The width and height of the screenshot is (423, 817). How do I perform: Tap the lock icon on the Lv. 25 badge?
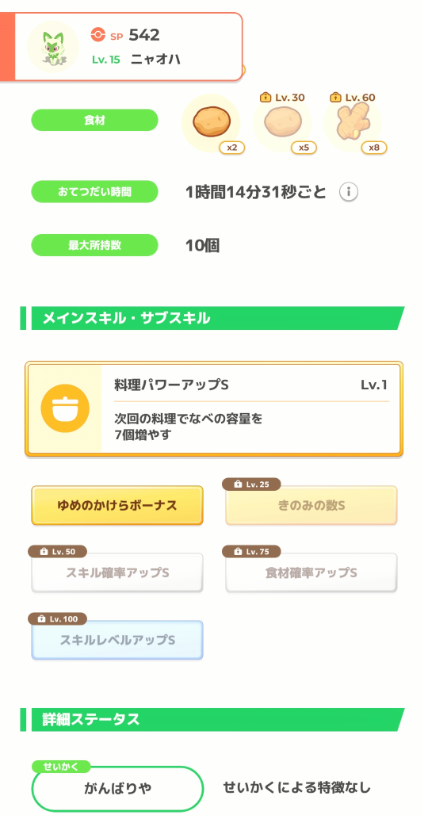(238, 485)
